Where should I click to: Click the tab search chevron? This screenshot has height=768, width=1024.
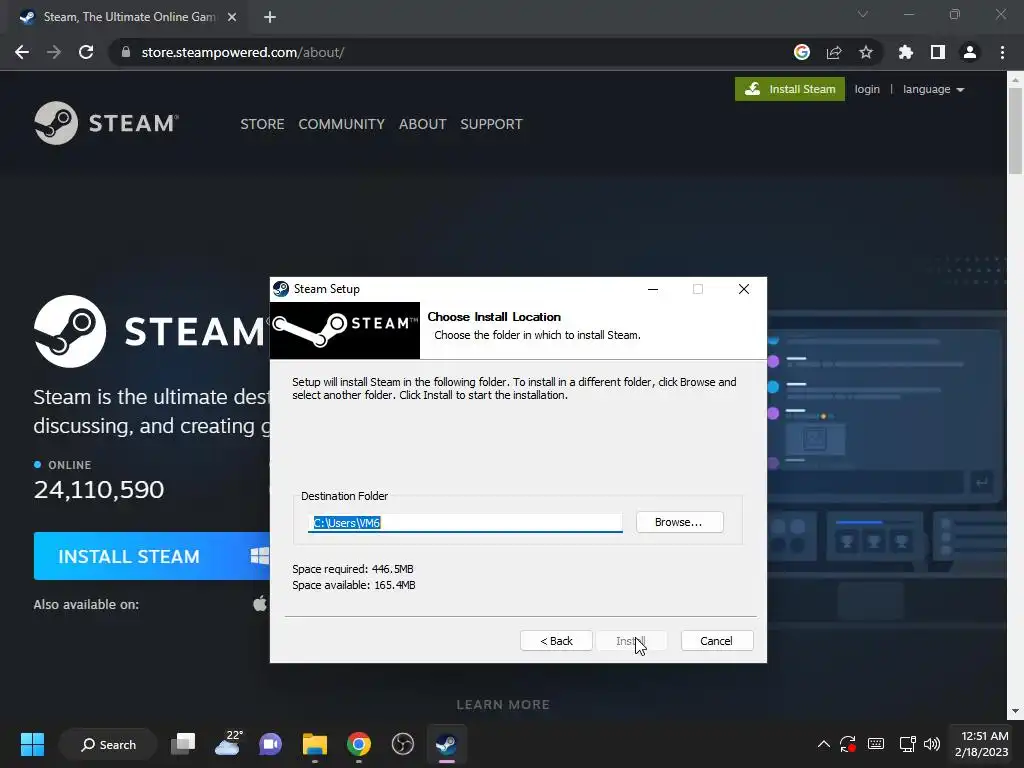pos(863,14)
